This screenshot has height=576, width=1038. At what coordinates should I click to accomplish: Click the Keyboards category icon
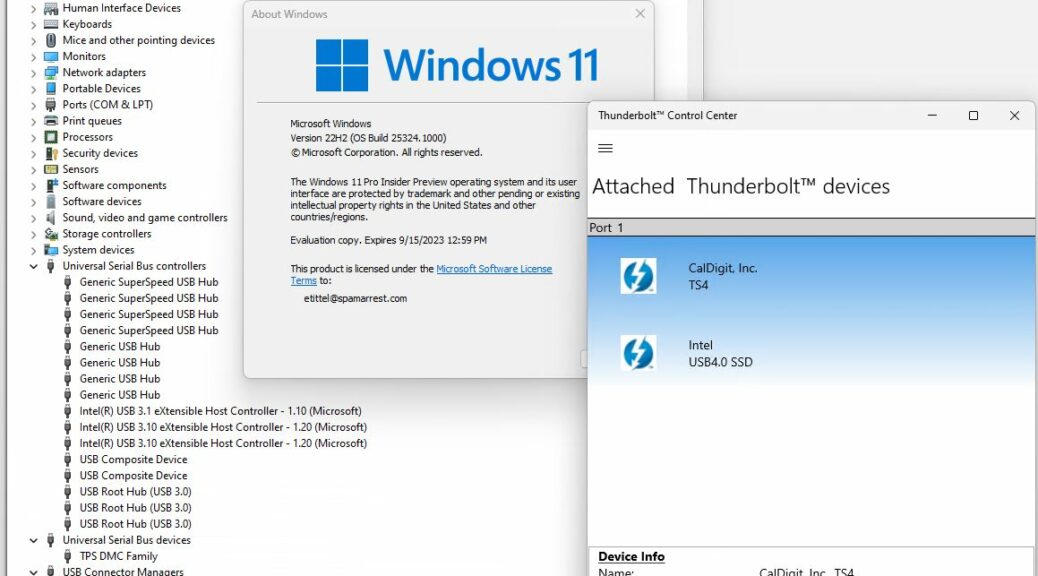pyautogui.click(x=51, y=24)
